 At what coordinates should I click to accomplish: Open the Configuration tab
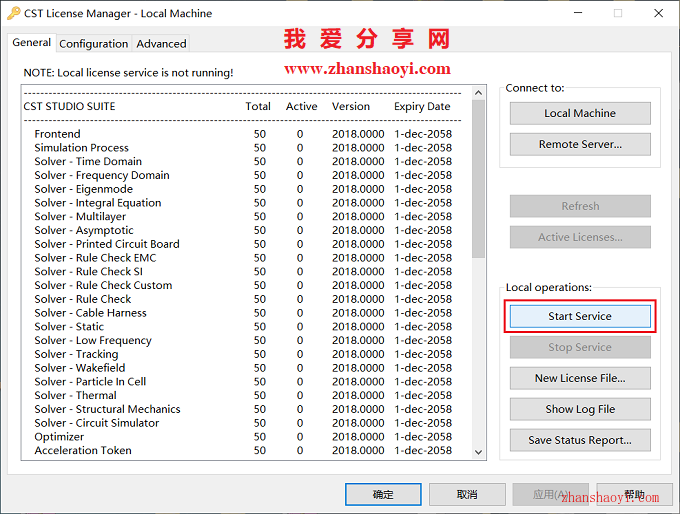[94, 44]
